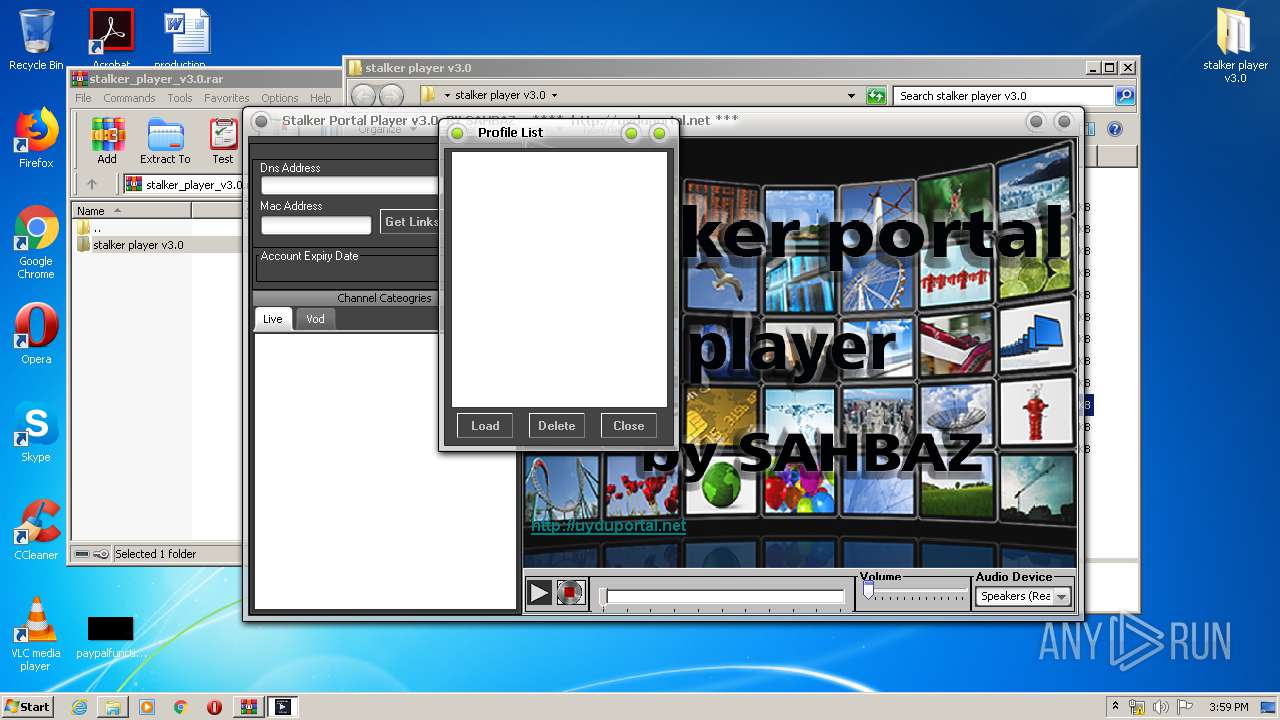Open Google Chrome desktop icon
Image resolution: width=1280 pixels, height=720 pixels.
pyautogui.click(x=36, y=243)
